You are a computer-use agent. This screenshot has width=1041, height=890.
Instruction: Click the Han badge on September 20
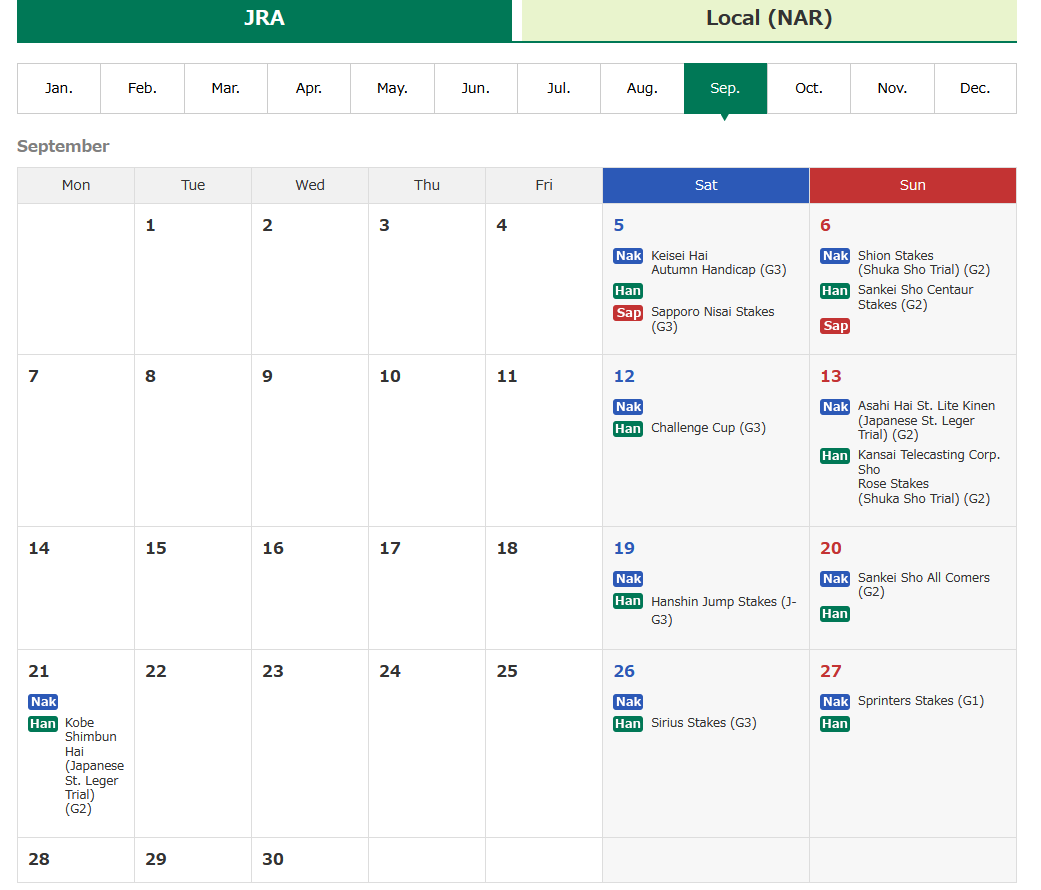coord(835,614)
